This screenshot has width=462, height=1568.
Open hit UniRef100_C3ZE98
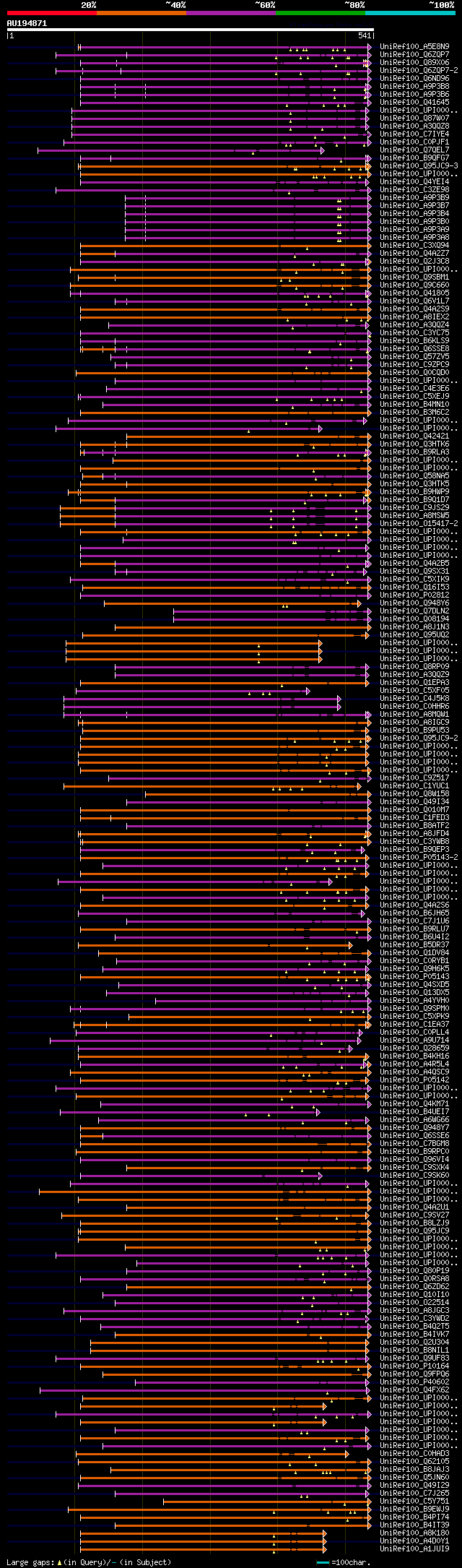(414, 190)
